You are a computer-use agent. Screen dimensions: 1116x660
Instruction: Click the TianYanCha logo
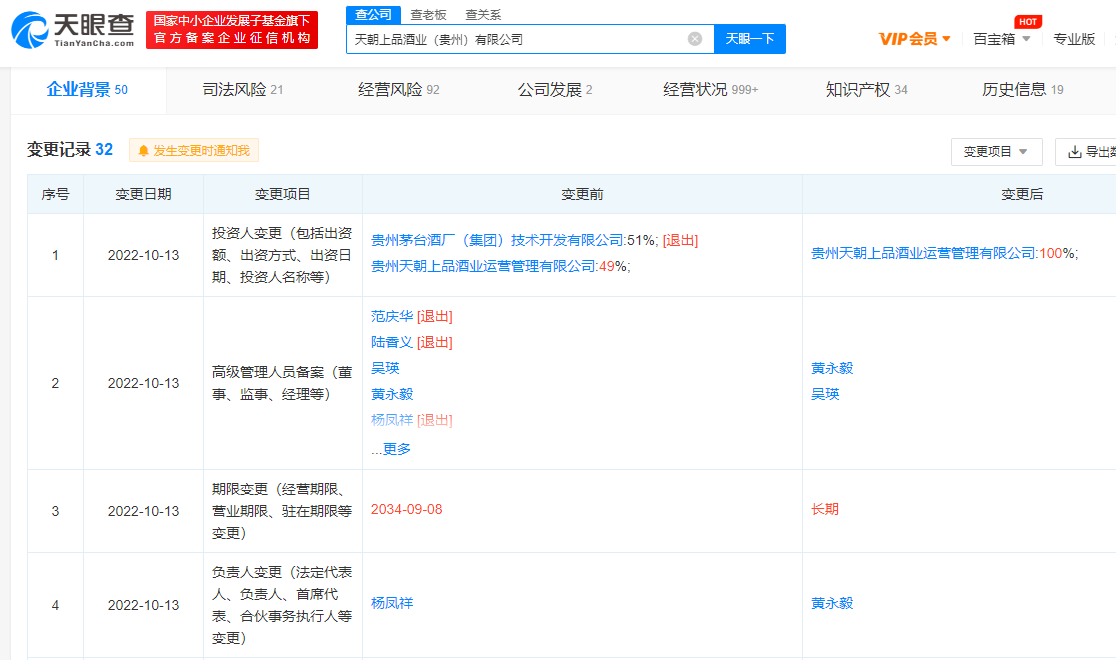click(72, 31)
